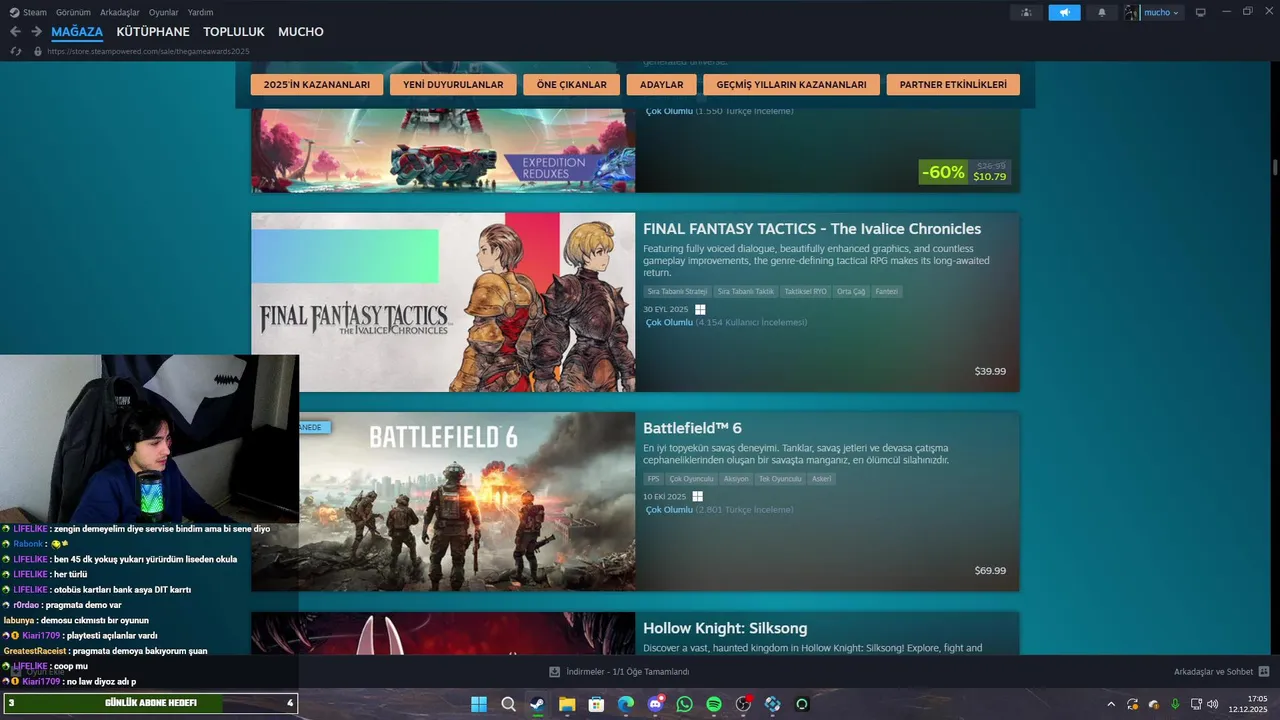Click the page URL lock icon
Screen dimensions: 1280x720
tap(38, 51)
